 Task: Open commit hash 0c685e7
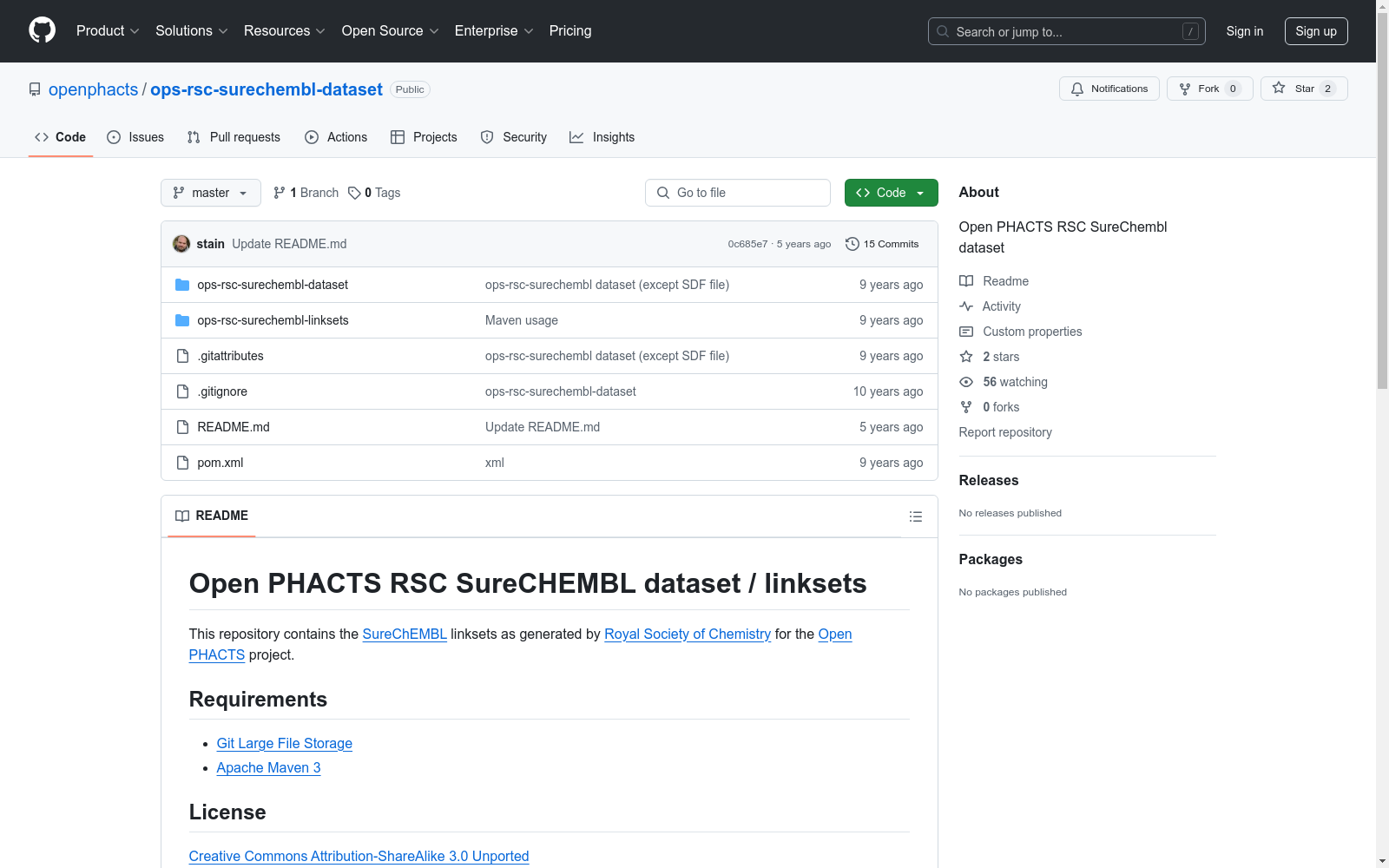point(747,244)
